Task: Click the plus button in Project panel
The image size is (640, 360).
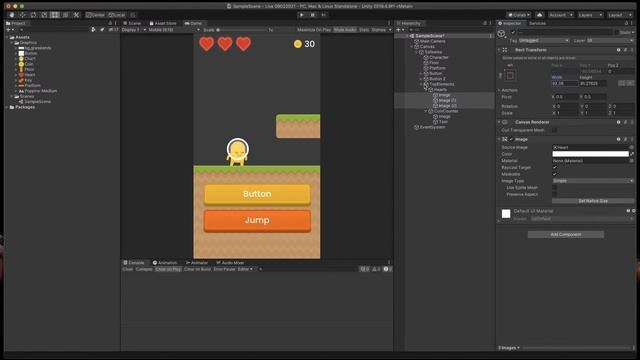Action: click(9, 30)
